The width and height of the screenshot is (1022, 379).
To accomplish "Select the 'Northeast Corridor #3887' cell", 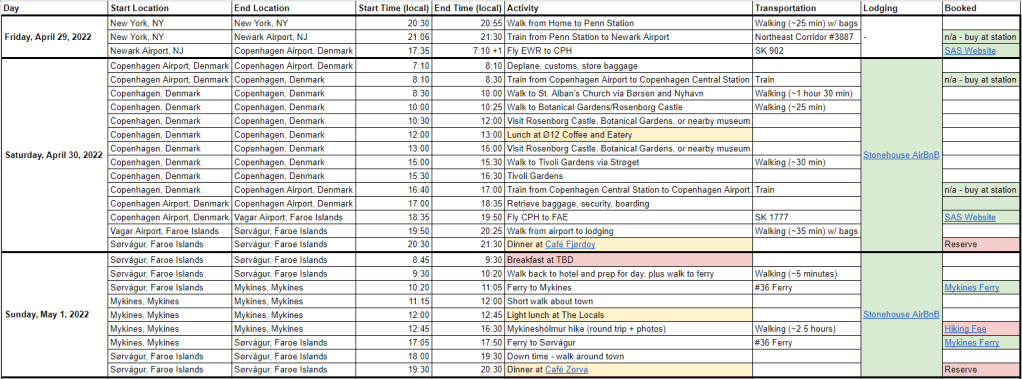I will point(806,37).
